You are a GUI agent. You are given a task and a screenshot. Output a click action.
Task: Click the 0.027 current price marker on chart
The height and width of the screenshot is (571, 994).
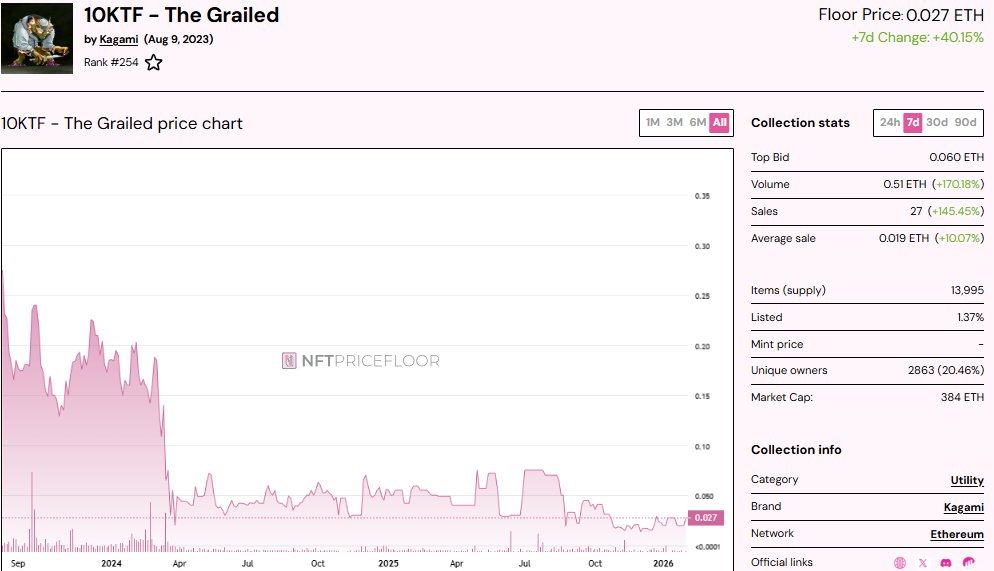pyautogui.click(x=706, y=518)
